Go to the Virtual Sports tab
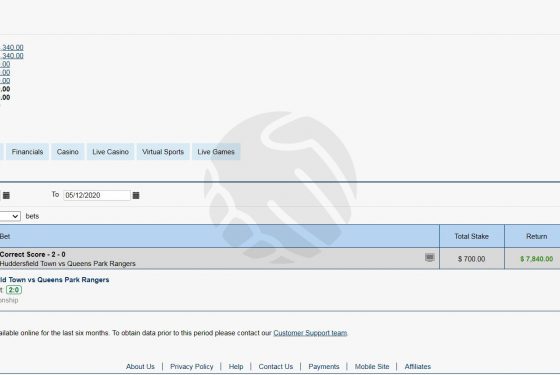Viewport: 560px width, 375px height. (163, 152)
